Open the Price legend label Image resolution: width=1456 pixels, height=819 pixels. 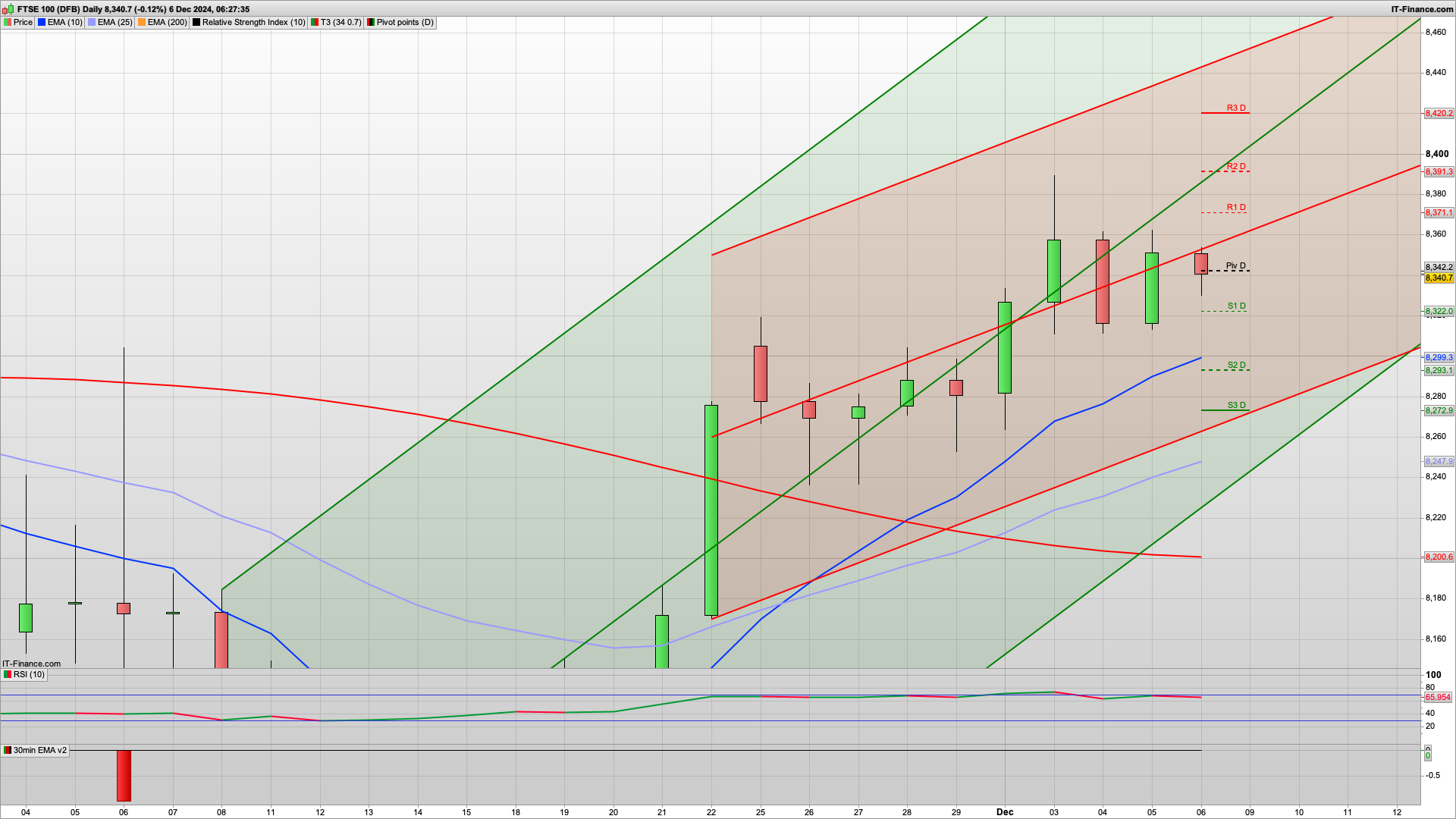point(23,23)
